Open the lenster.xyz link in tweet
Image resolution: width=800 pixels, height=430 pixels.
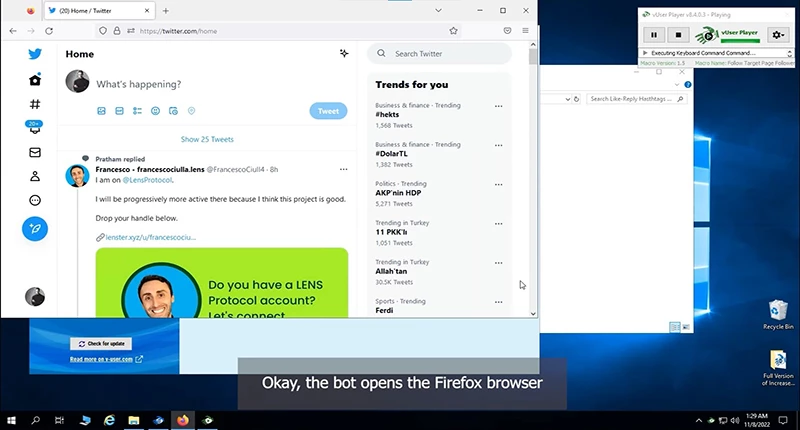pyautogui.click(x=151, y=237)
